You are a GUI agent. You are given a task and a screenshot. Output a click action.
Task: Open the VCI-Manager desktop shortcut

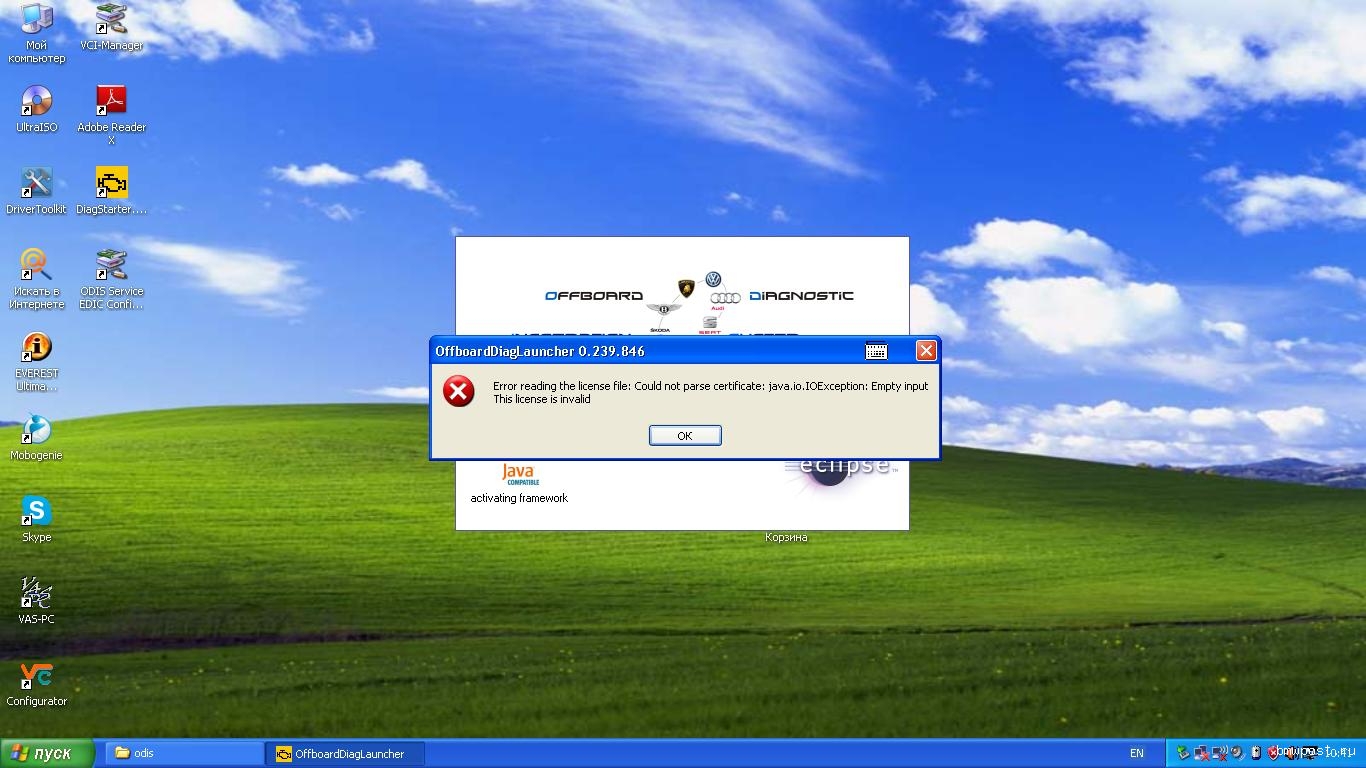tap(111, 20)
